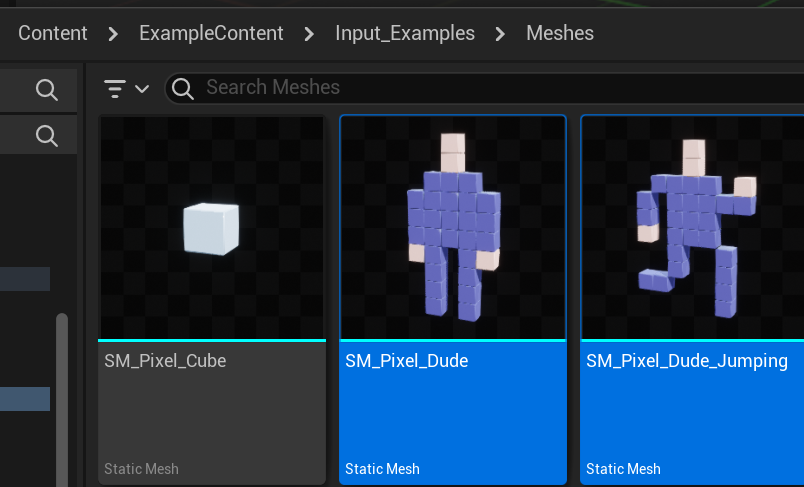
Task: Select the SM_Pixel_Cube thumbnail
Action: coord(212,228)
